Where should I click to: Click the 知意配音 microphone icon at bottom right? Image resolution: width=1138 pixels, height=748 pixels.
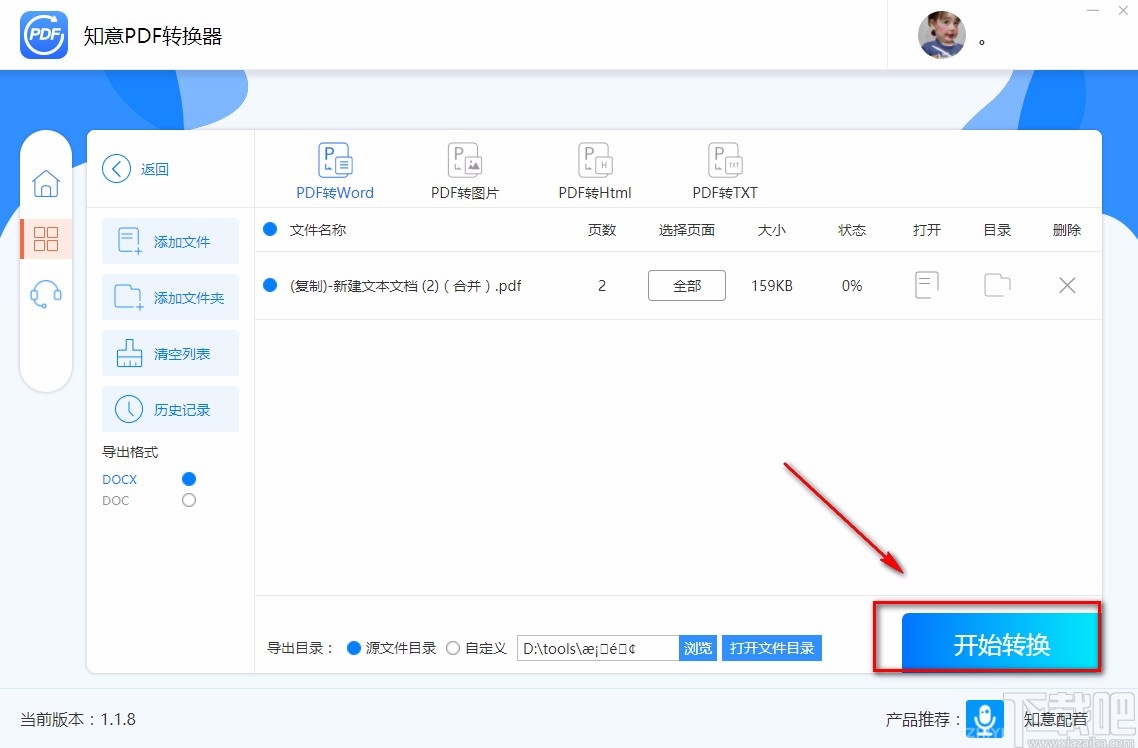tap(985, 719)
